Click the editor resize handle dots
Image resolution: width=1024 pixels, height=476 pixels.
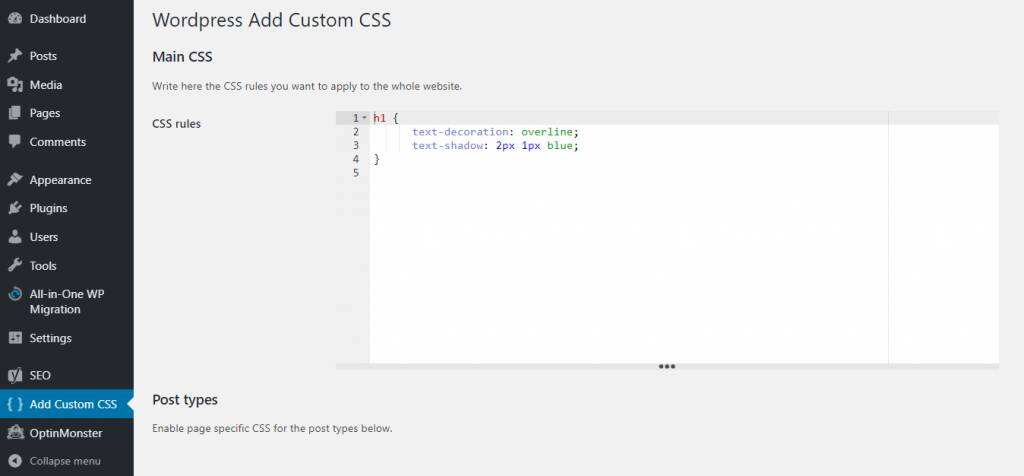pos(667,367)
